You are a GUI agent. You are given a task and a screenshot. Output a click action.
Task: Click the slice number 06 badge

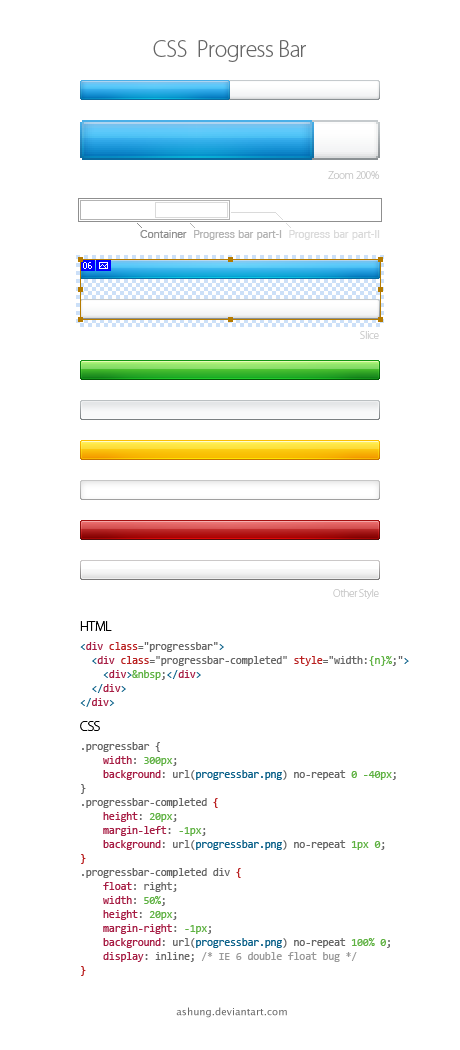88,266
